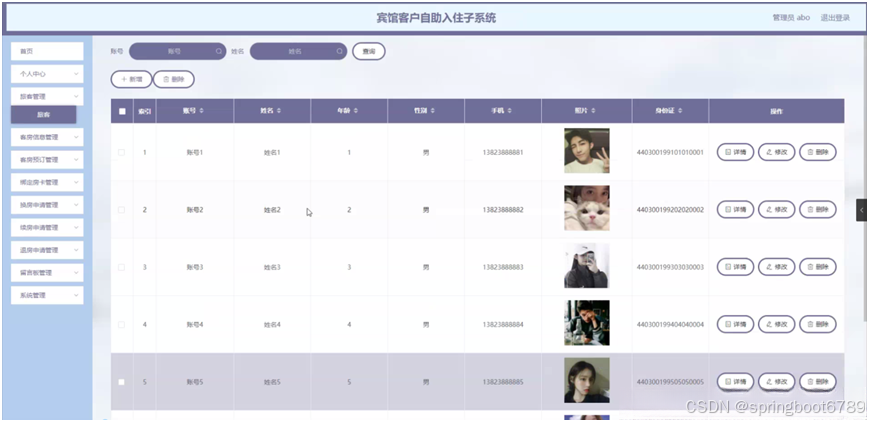Select the 旅客 submenu item
The image size is (869, 422).
click(44, 115)
